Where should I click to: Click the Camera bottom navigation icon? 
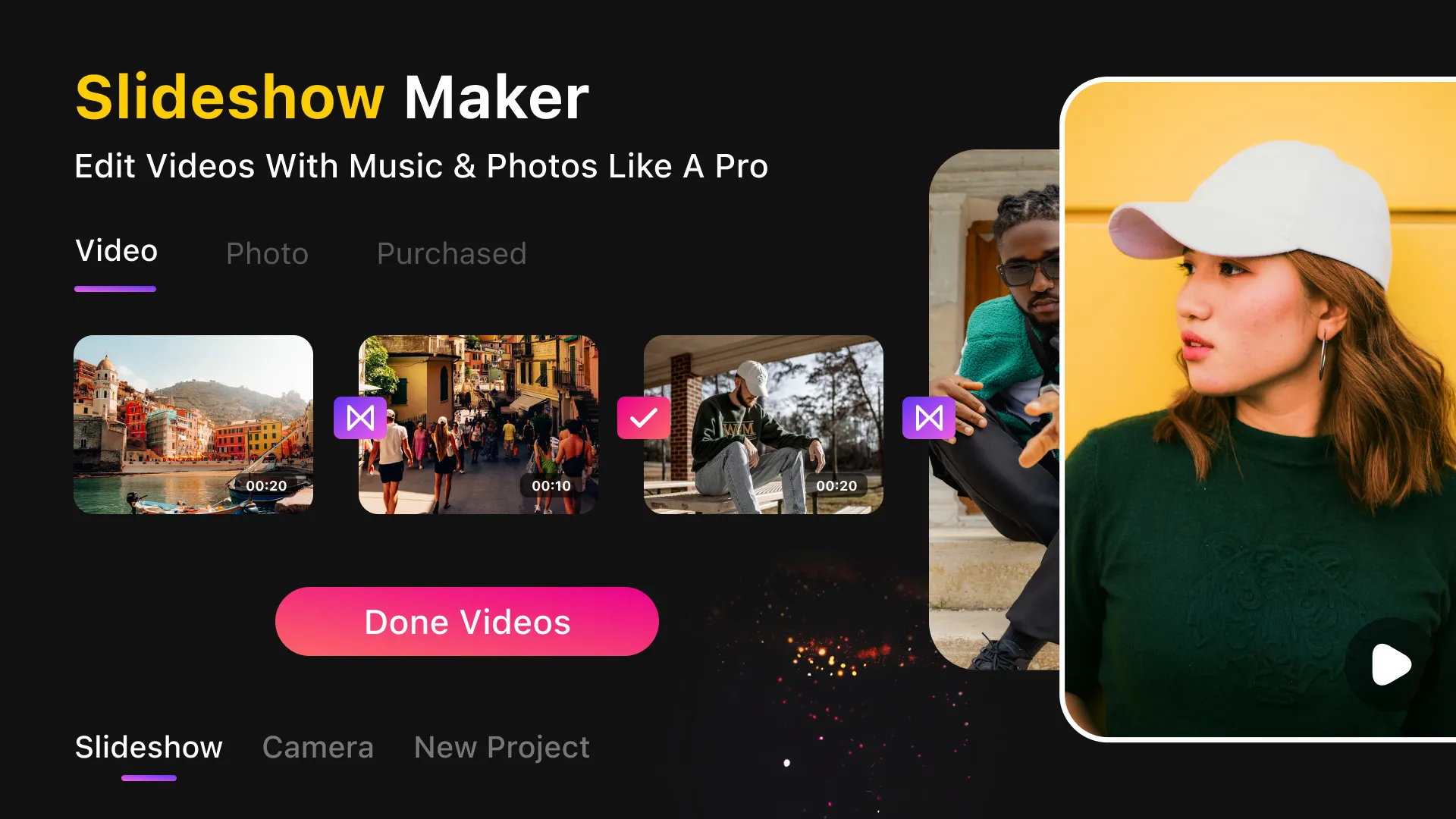tap(317, 747)
